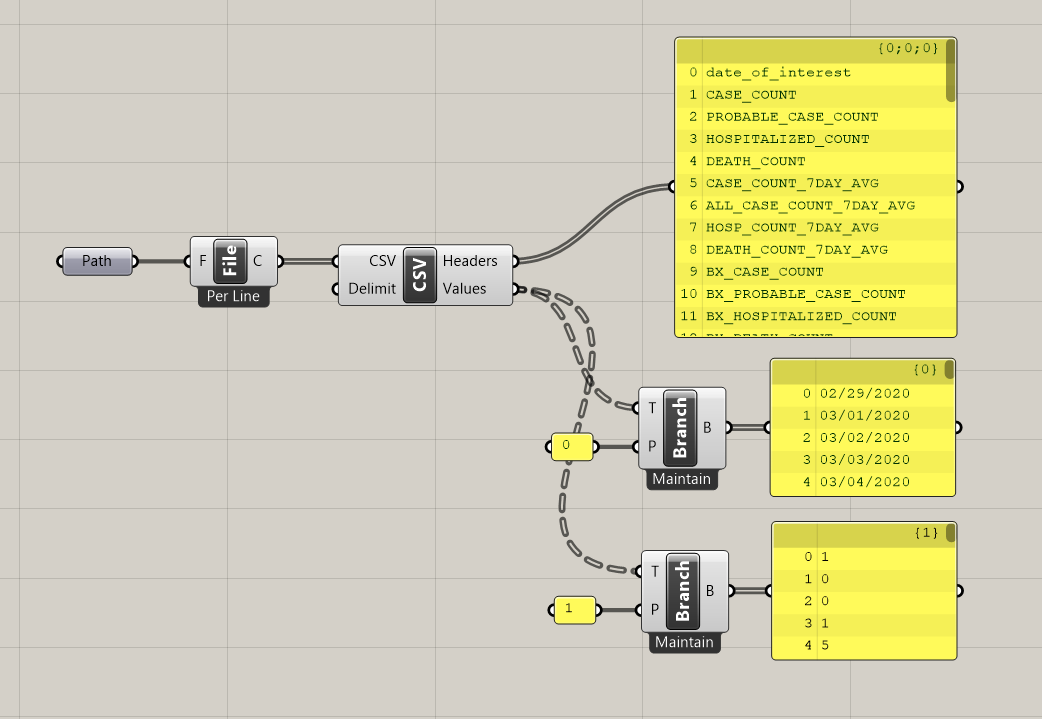Toggle the Per Line option under the File component
This screenshot has height=719, width=1042.
tap(232, 296)
